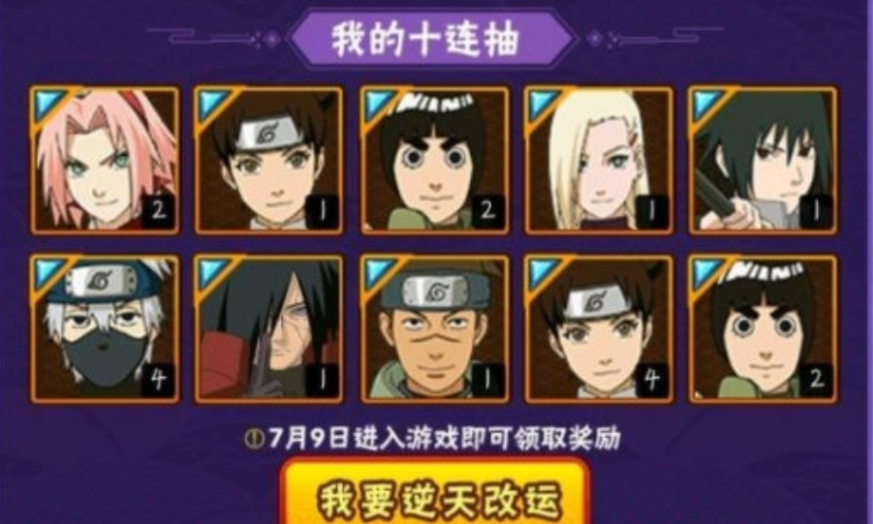Select bottom-row Tenten card with count 4
The width and height of the screenshot is (873, 524).
pos(599,329)
